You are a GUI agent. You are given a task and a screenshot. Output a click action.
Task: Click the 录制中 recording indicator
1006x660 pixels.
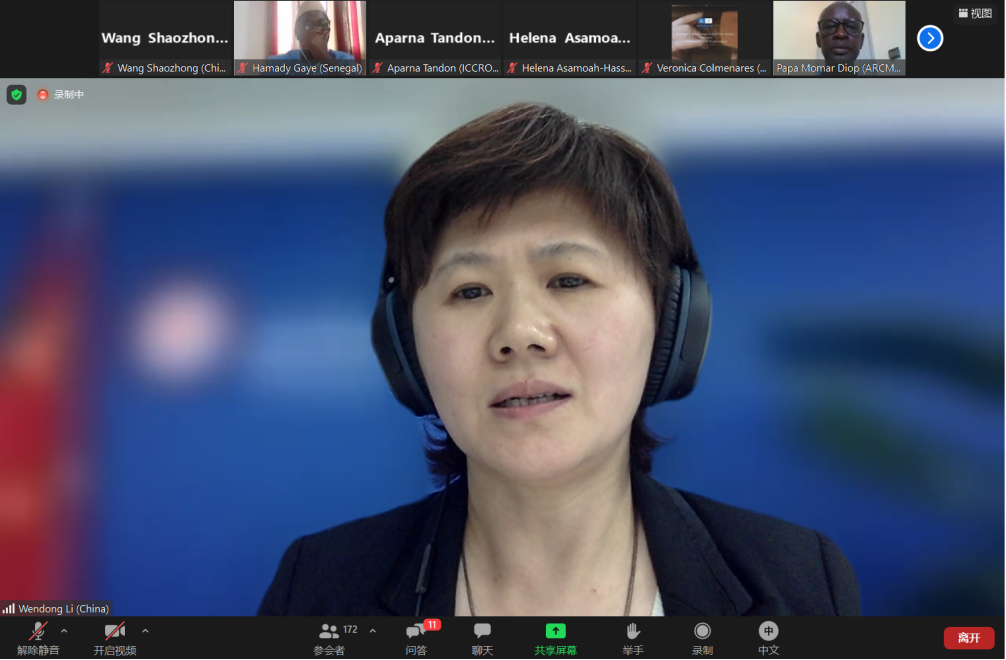point(61,95)
